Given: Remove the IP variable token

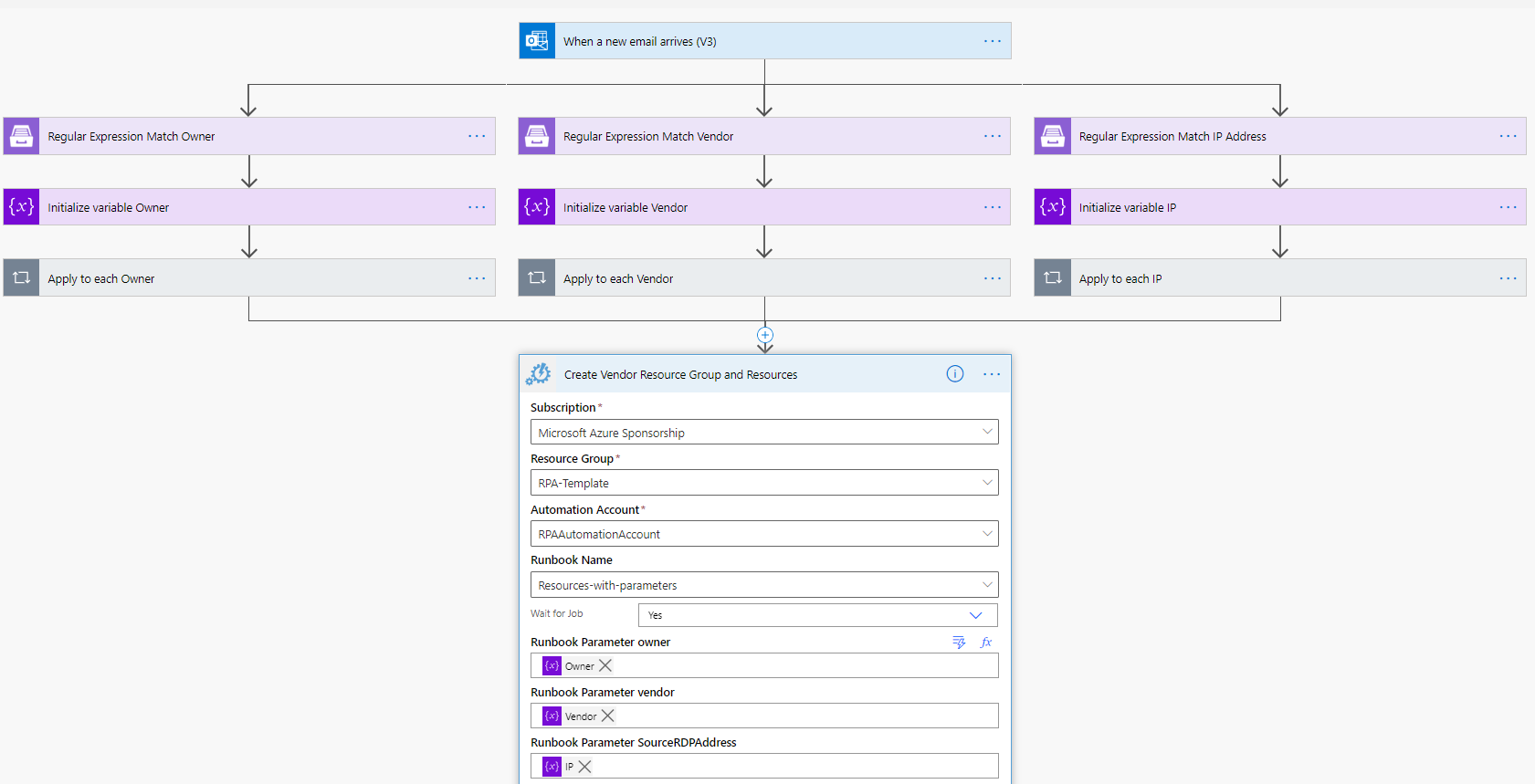Looking at the screenshot, I should pyautogui.click(x=585, y=767).
